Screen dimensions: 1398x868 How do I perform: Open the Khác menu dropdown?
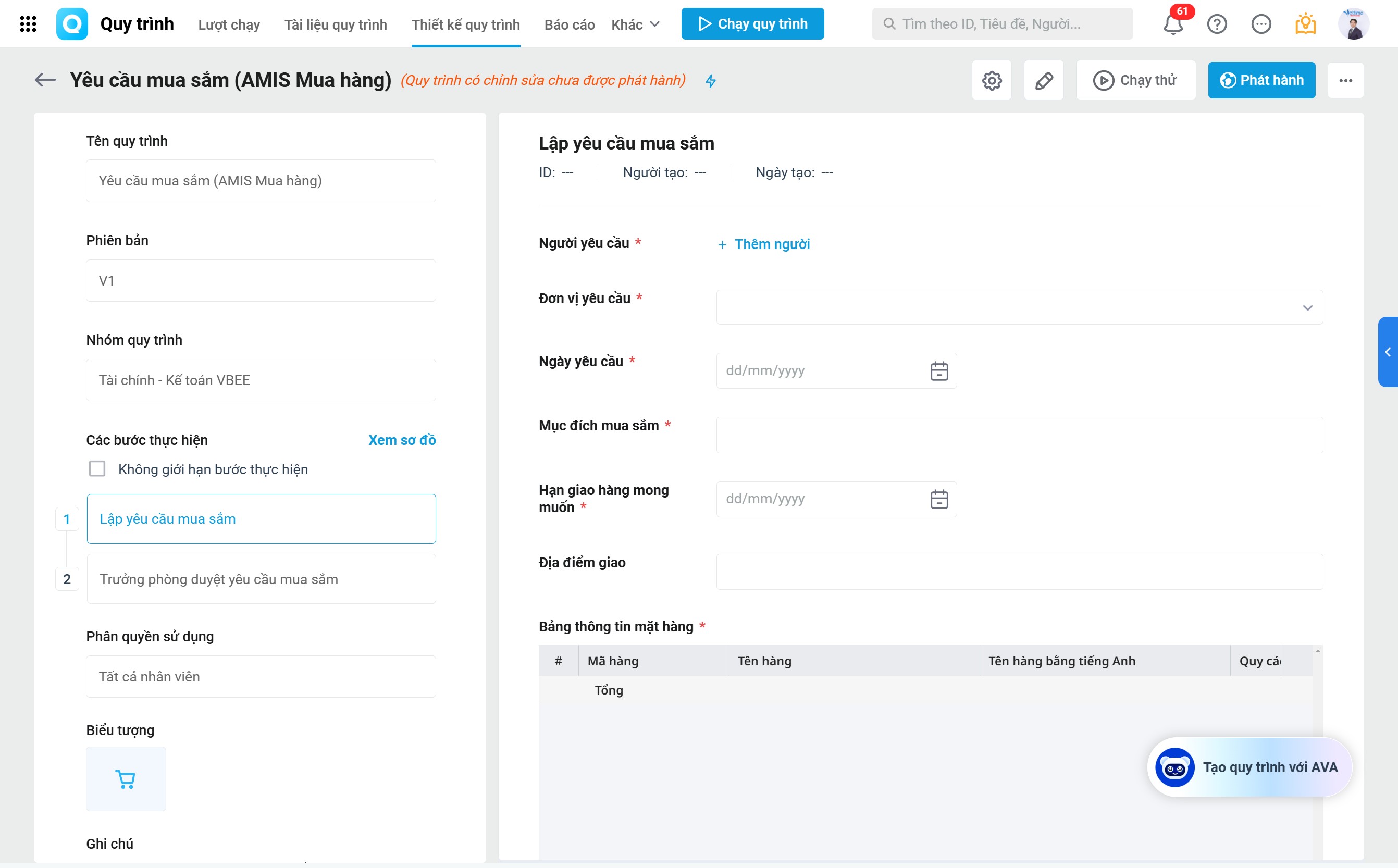(x=635, y=24)
